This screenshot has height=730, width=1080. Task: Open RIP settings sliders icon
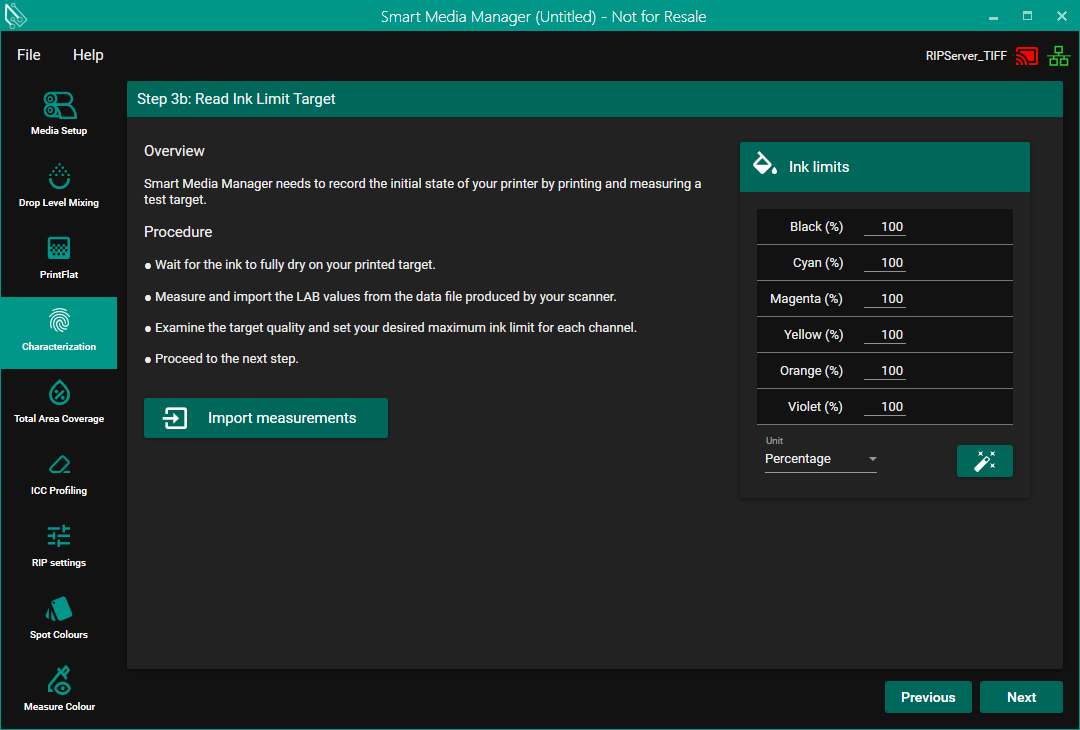point(59,537)
